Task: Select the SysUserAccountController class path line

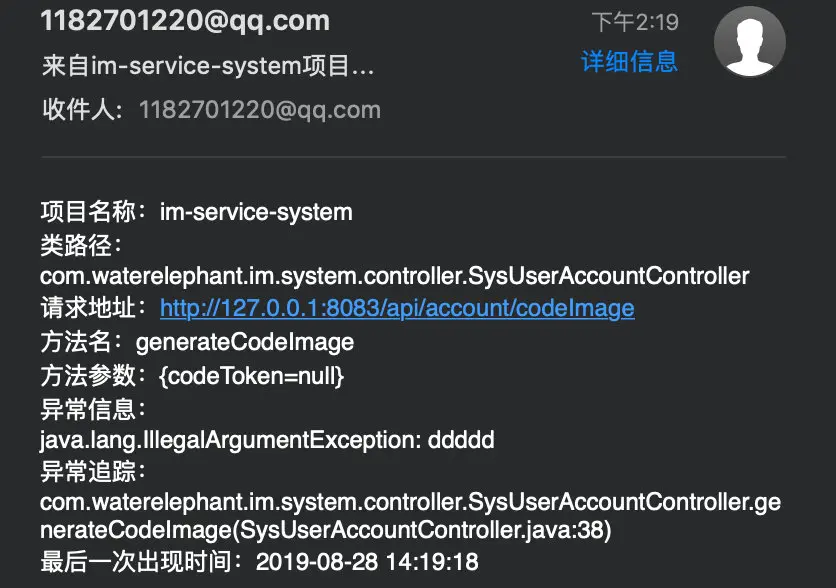Action: [x=394, y=275]
